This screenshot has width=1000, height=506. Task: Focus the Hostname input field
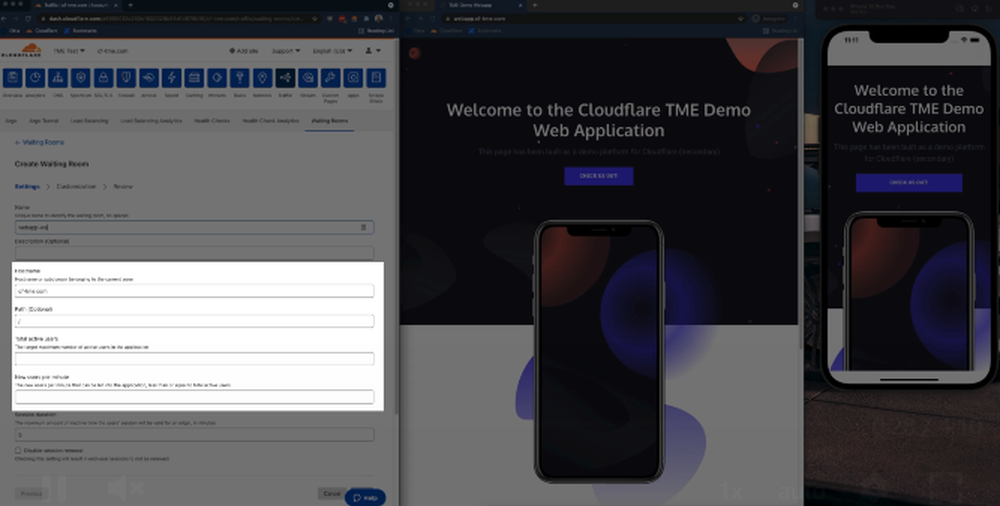195,291
